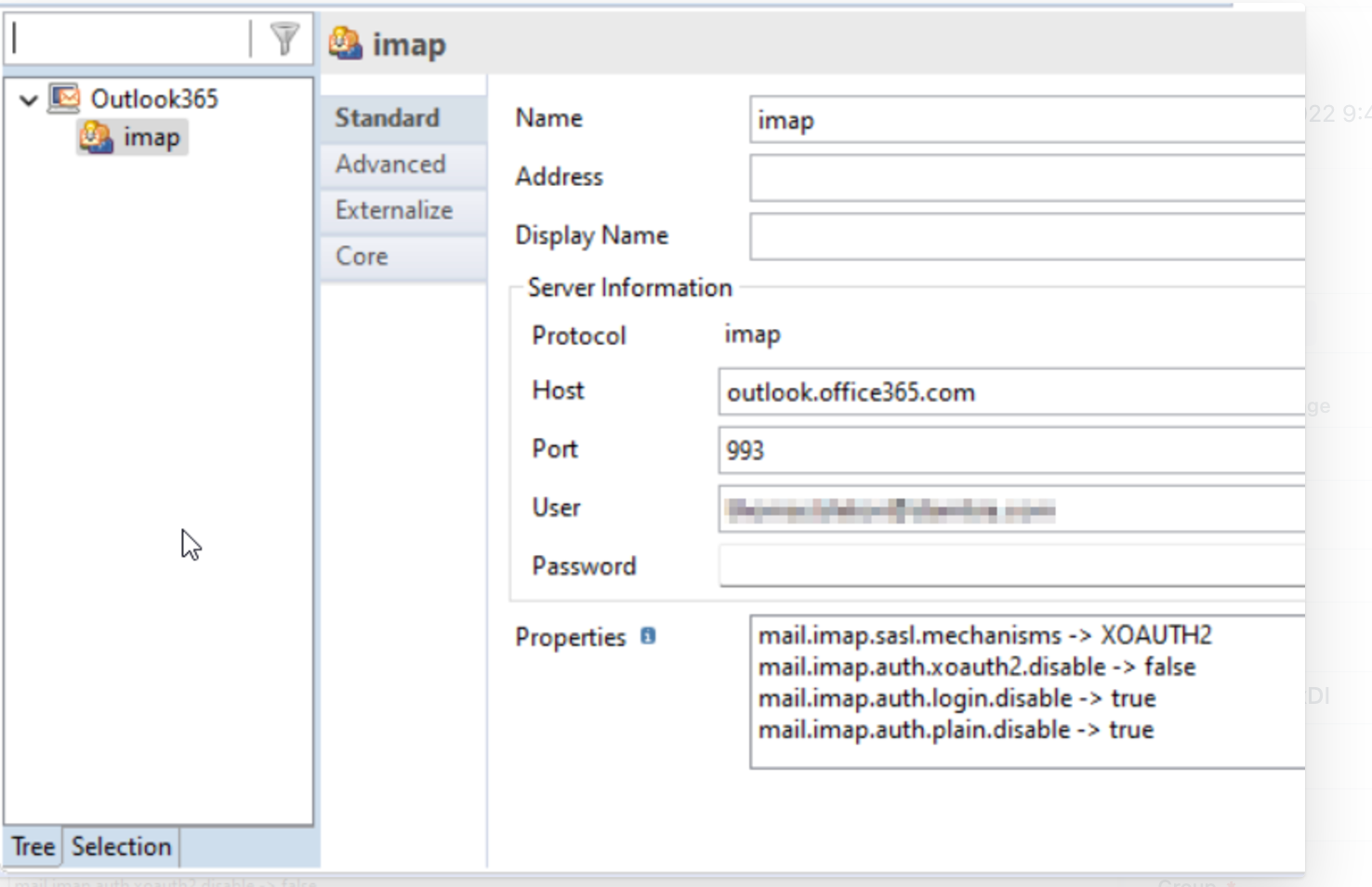The image size is (1372, 887).
Task: Click the Host field with outlook.office365.com
Action: tap(1011, 391)
